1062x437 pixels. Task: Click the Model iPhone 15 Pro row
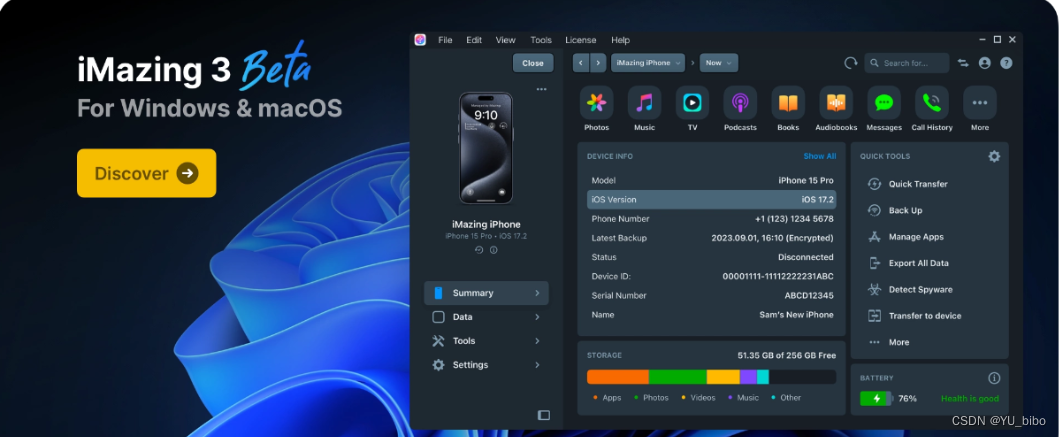[711, 181]
